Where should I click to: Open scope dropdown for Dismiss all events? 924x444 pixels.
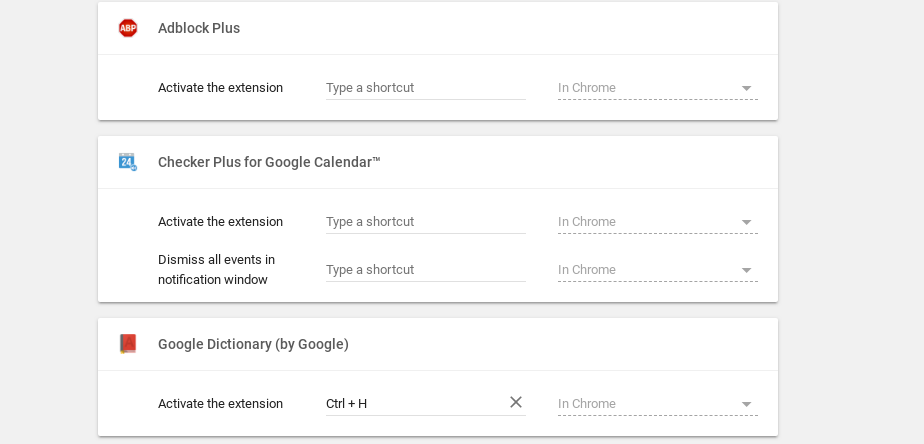coord(657,270)
